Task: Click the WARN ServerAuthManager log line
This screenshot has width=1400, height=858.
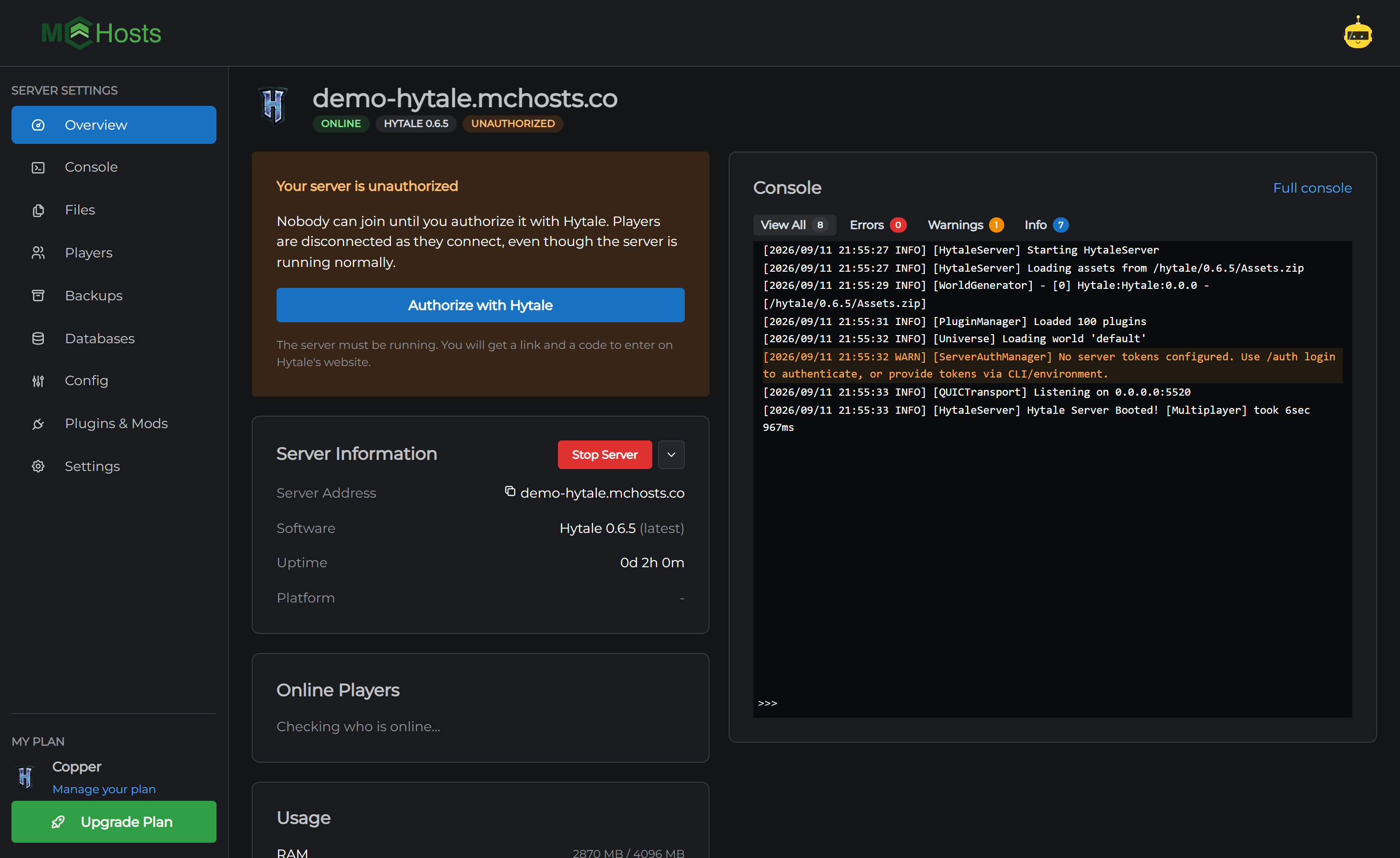Action: 1052,365
